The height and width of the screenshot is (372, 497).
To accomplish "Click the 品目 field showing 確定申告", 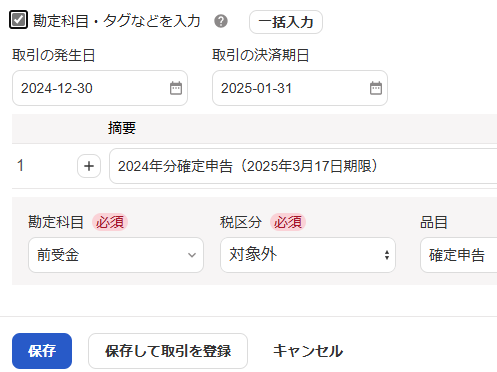I will click(x=459, y=255).
